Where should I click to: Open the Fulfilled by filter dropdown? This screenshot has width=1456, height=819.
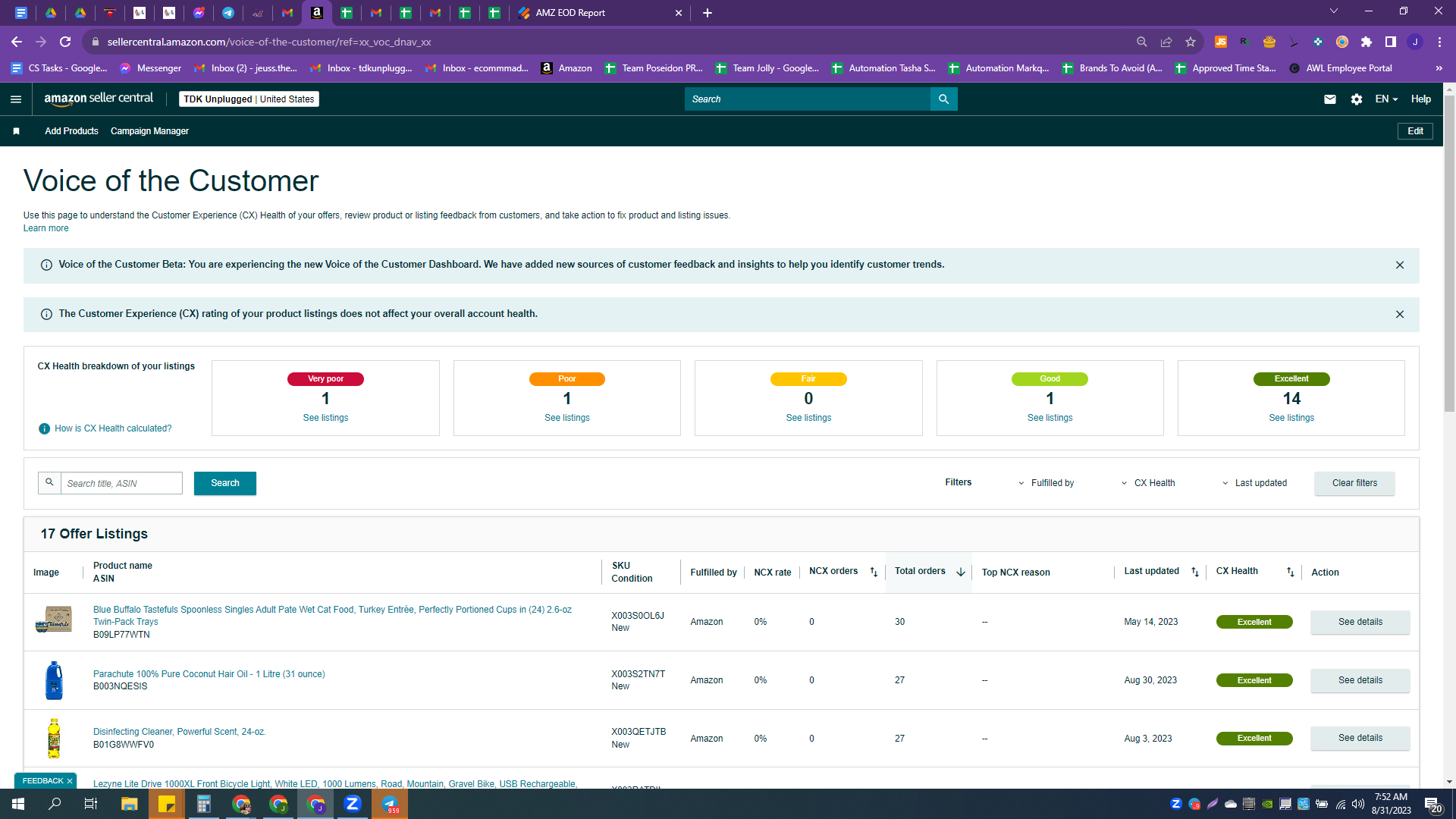1046,483
